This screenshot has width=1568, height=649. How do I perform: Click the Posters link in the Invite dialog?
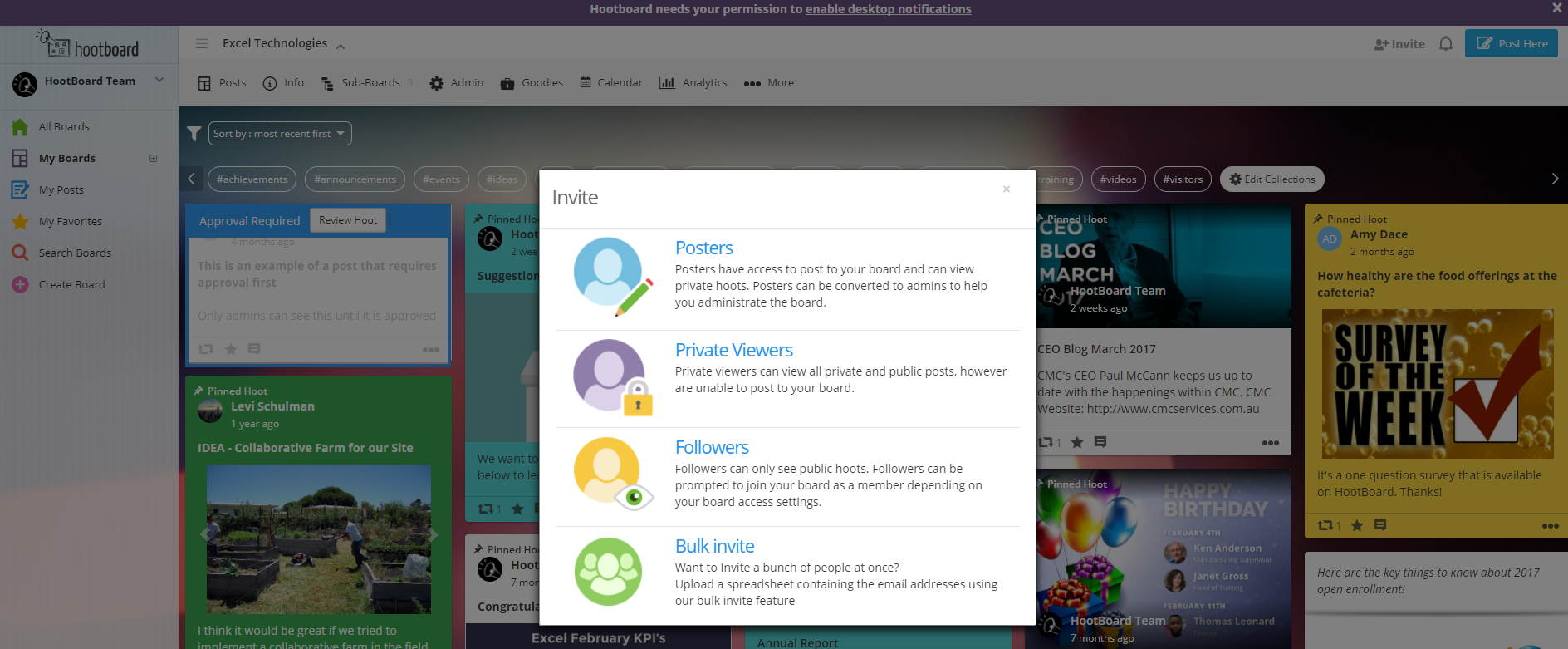(704, 248)
